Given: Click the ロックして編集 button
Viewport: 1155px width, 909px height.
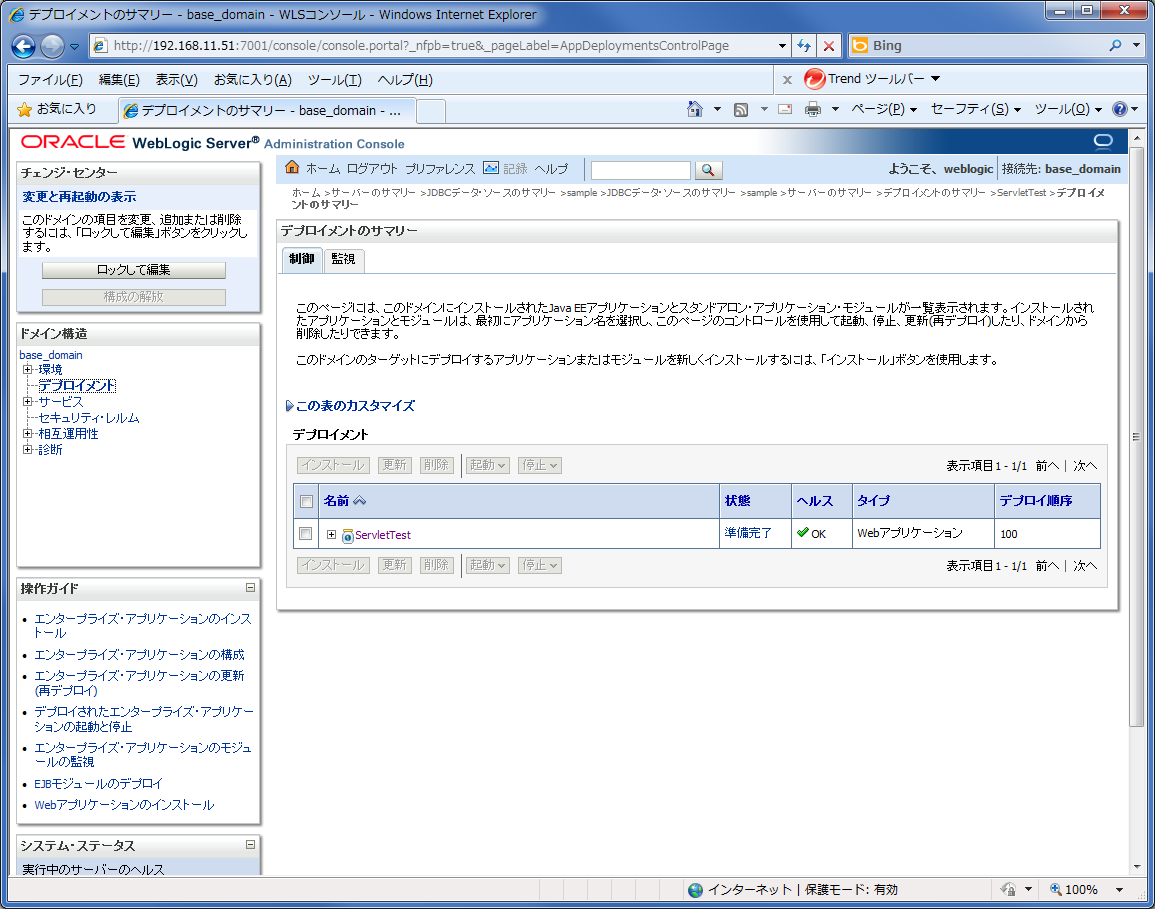Looking at the screenshot, I should pos(133,270).
